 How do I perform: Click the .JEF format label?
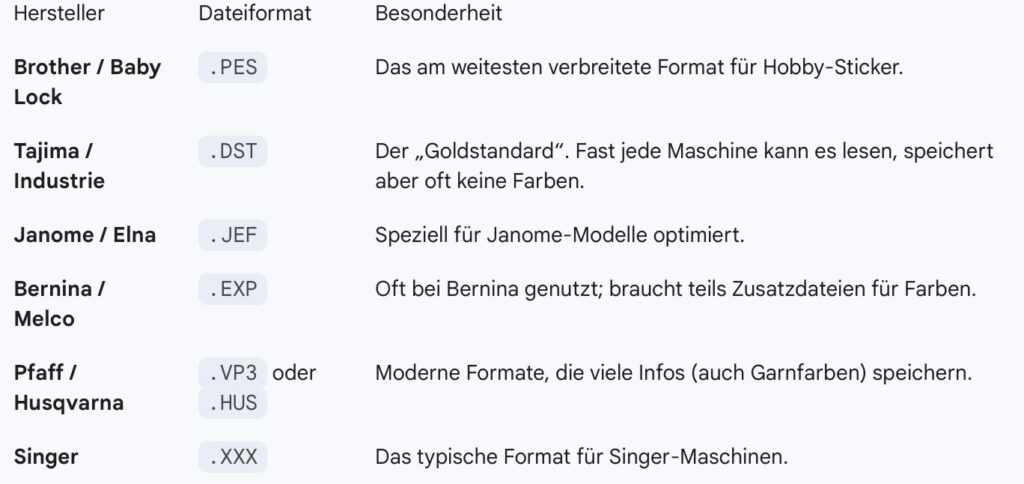pos(232,236)
